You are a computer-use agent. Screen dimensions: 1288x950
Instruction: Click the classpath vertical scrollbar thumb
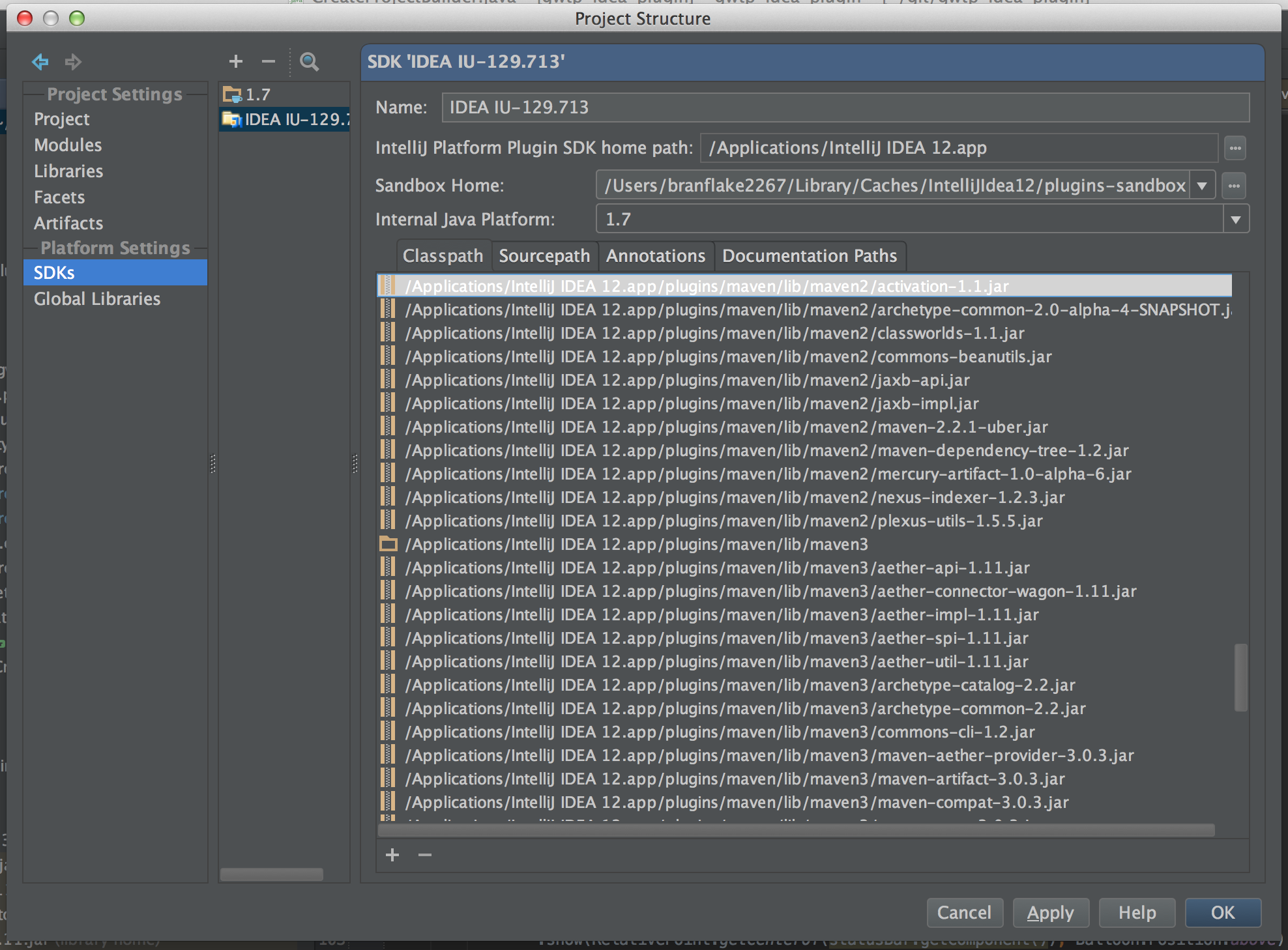(1241, 678)
